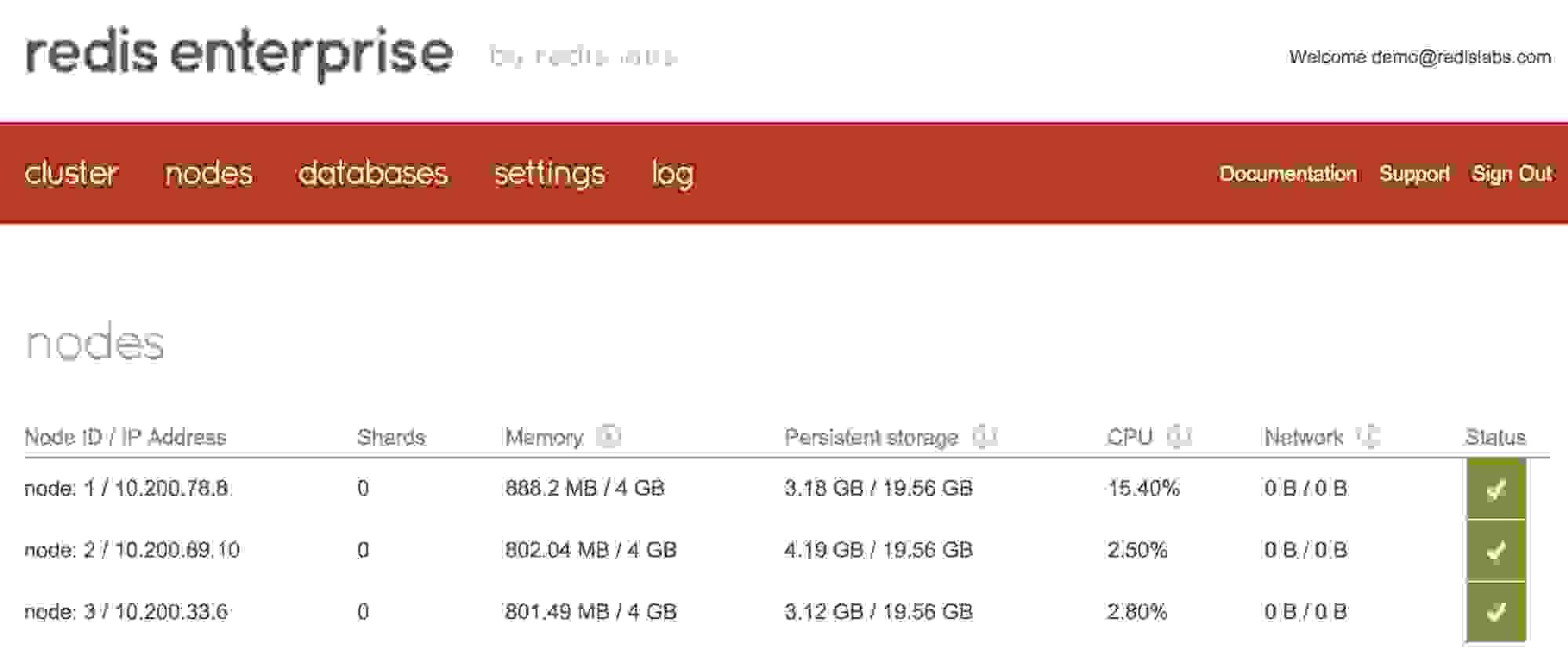Click the green status checkmark for node 3
Viewport: 1568px width, 657px height.
point(1496,611)
